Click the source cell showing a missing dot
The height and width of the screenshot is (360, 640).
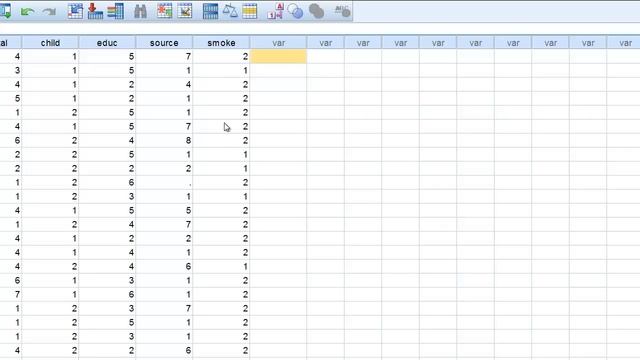[x=164, y=182]
